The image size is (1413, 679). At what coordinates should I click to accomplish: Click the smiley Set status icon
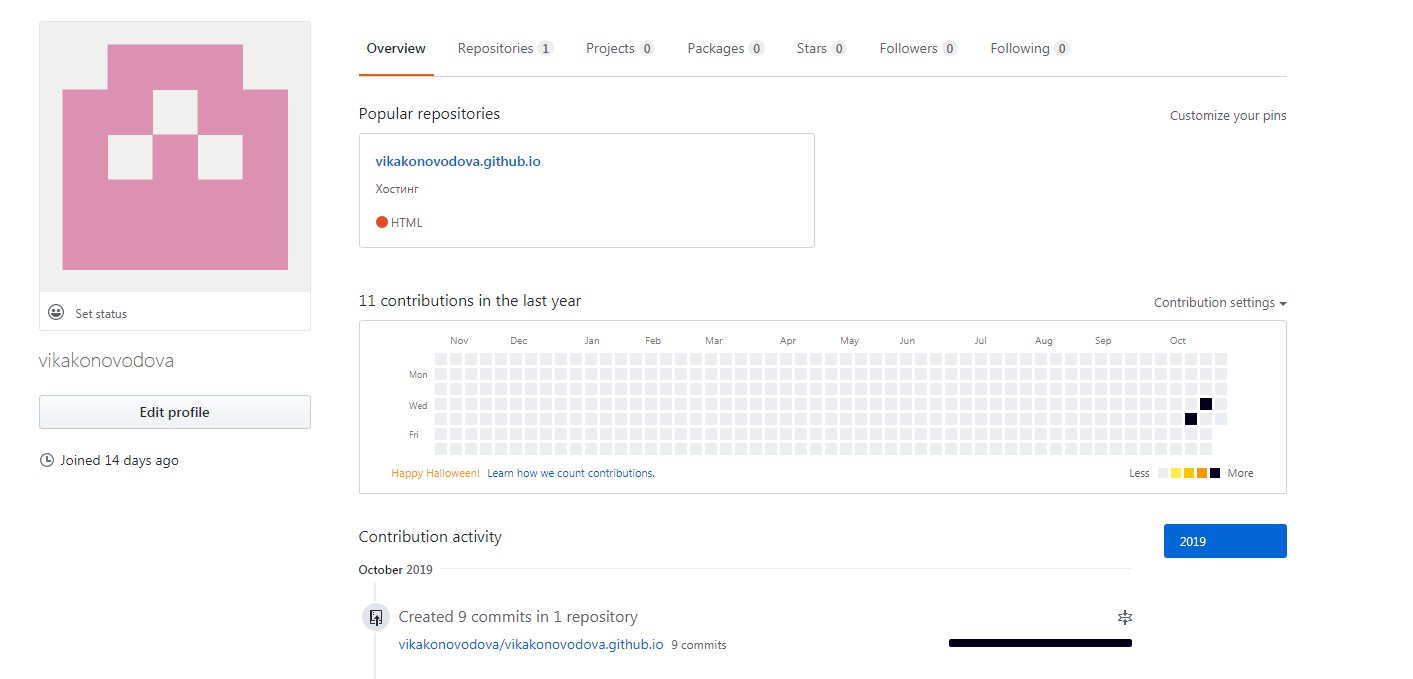click(56, 313)
